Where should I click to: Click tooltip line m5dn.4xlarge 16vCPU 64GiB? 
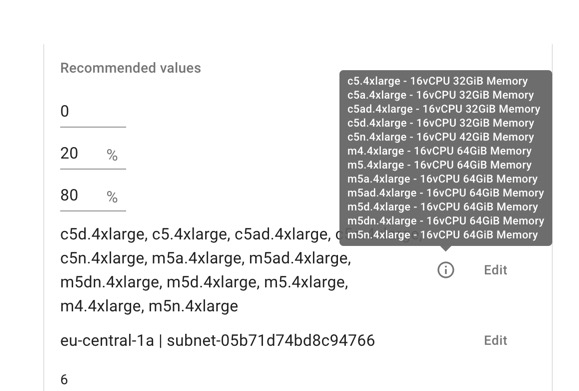click(445, 221)
